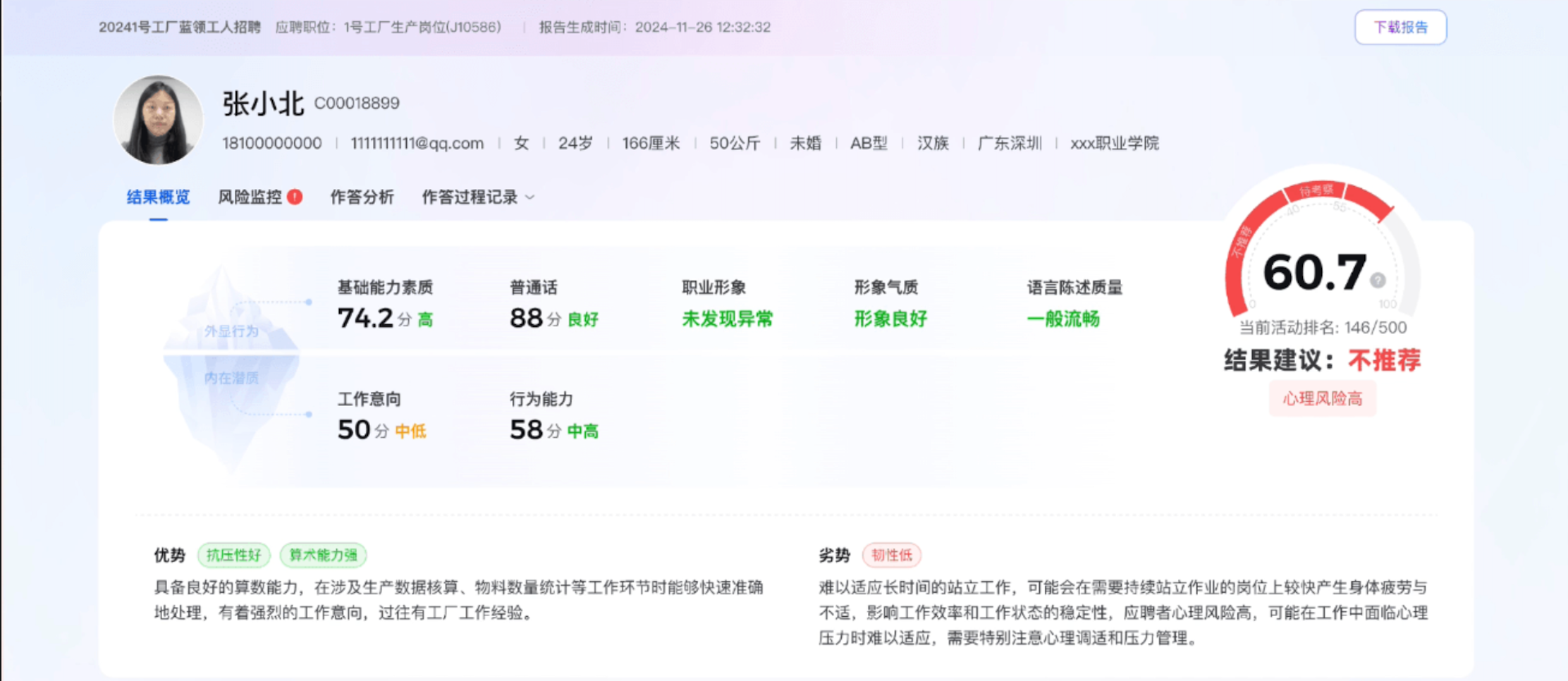Click the 形象气质 label

pyautogui.click(x=886, y=287)
